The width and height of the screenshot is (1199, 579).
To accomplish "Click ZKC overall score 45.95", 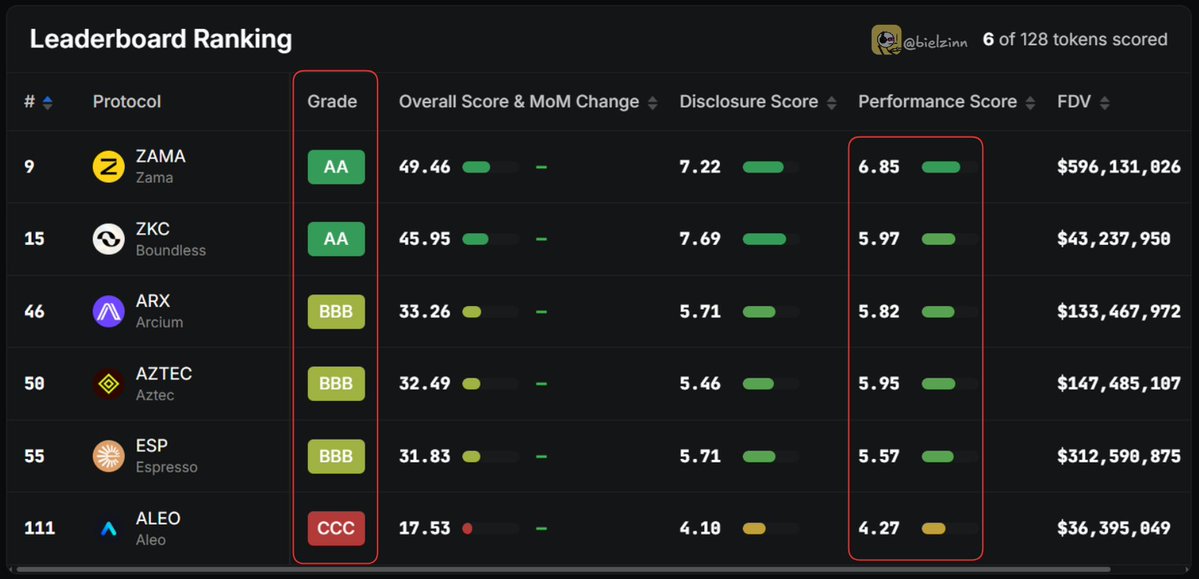I will tap(424, 239).
